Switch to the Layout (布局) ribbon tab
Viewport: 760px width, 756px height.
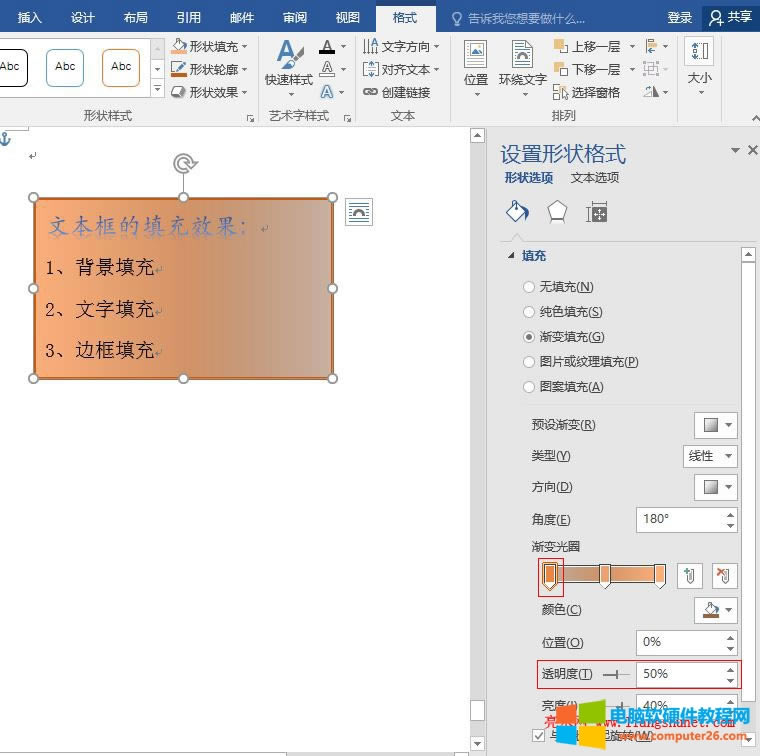point(136,17)
